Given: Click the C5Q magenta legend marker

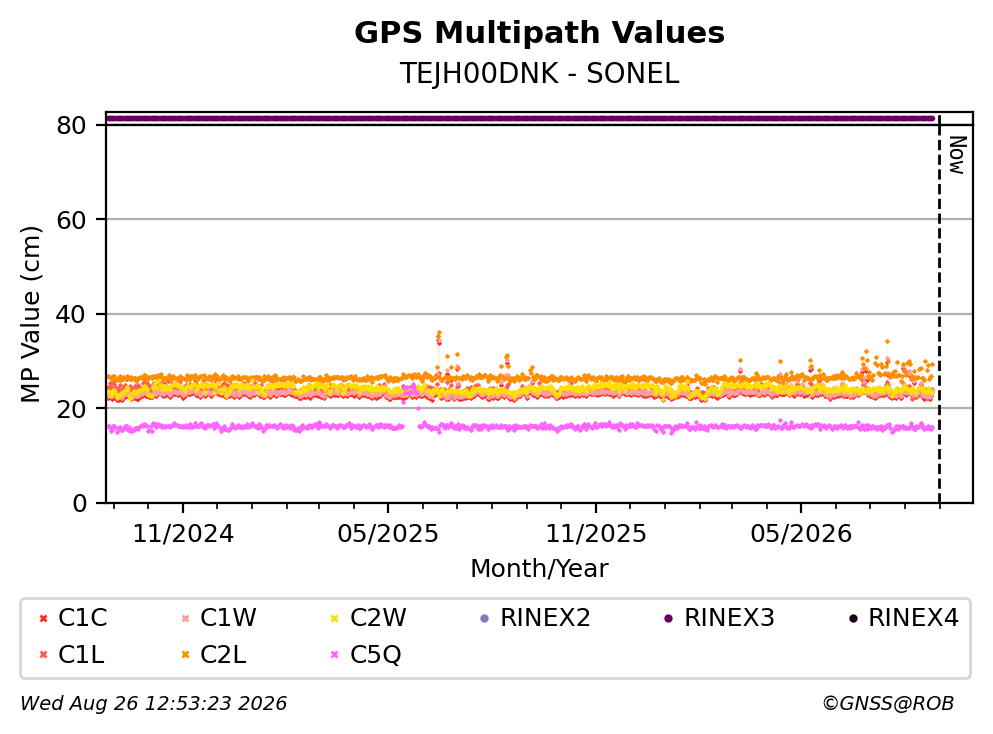Looking at the screenshot, I should click(334, 655).
